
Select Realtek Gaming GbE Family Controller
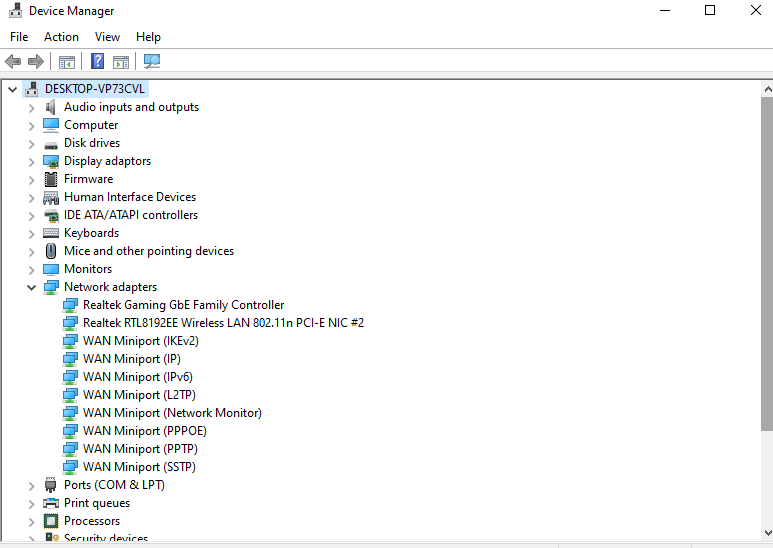point(183,305)
